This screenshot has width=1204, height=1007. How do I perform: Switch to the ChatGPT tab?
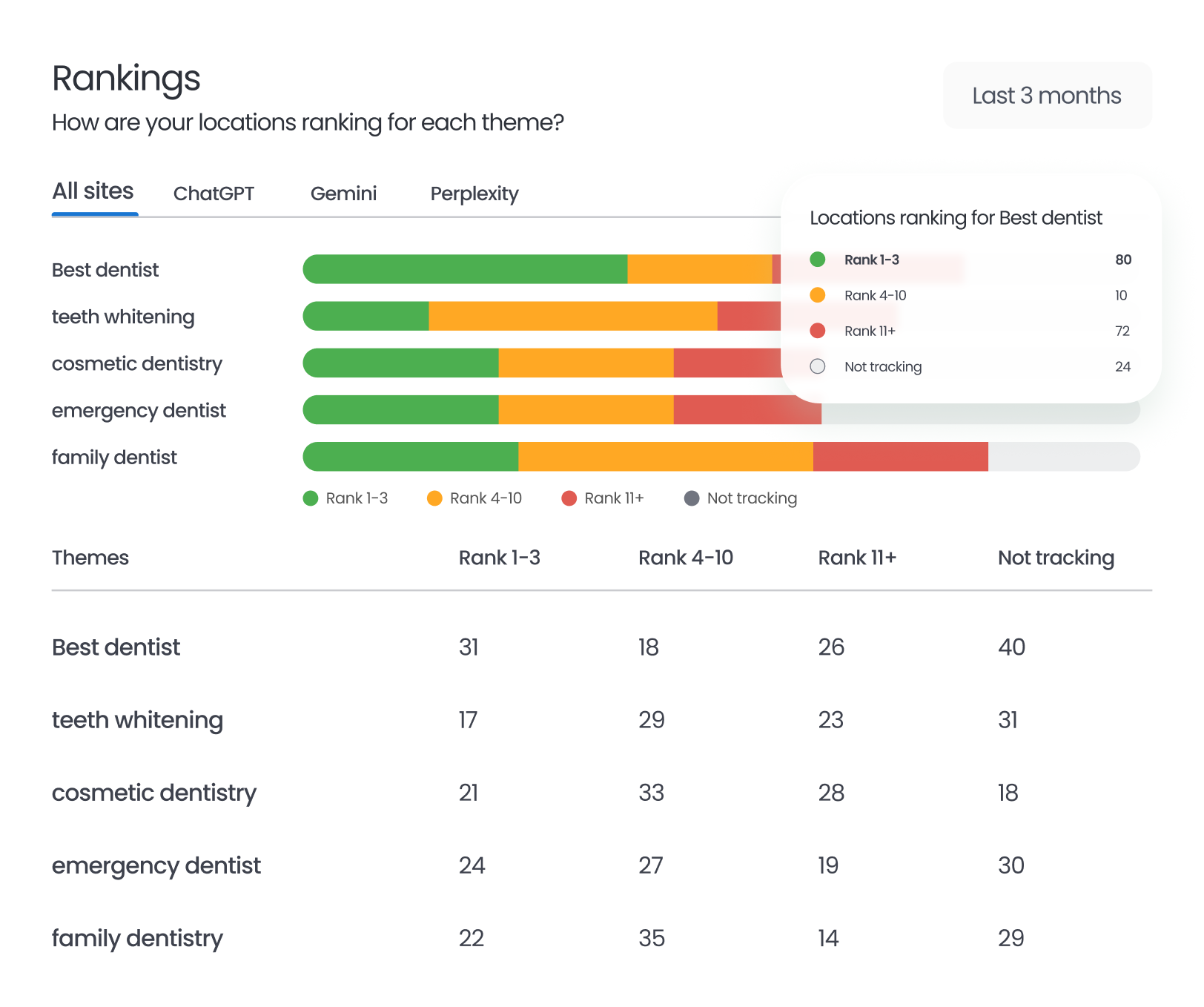[x=214, y=194]
